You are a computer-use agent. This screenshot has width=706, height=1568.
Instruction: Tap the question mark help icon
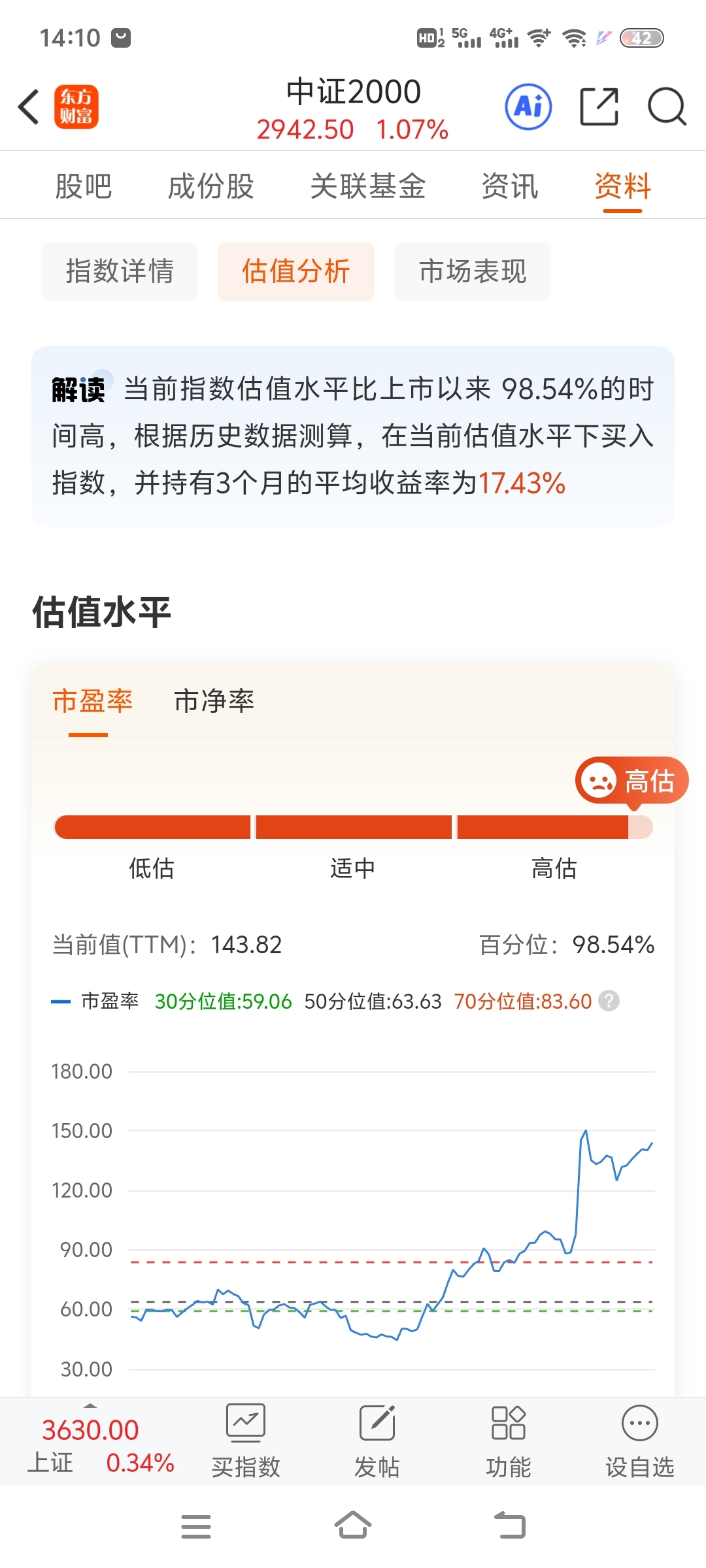[x=609, y=1001]
